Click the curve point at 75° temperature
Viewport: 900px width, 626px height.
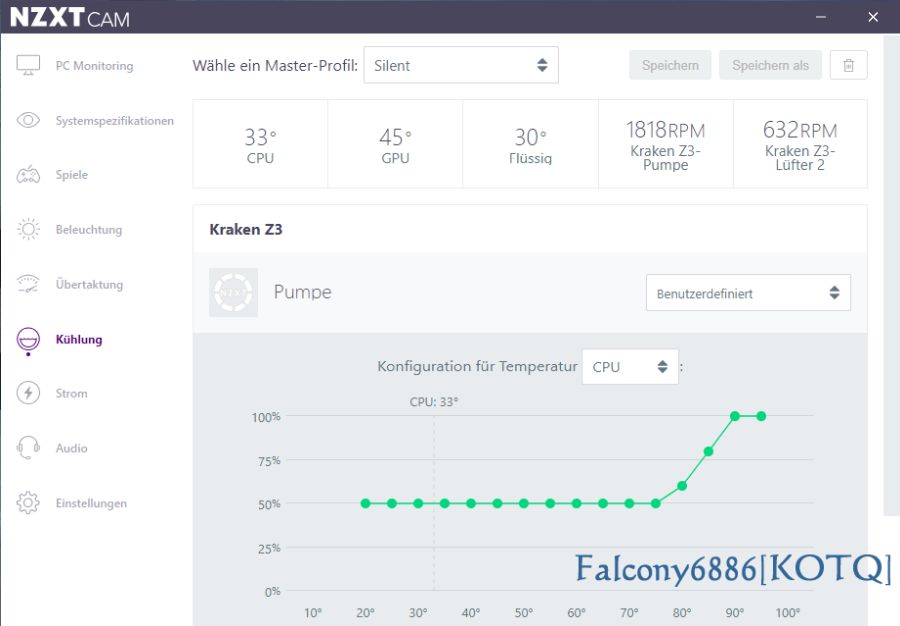point(655,503)
